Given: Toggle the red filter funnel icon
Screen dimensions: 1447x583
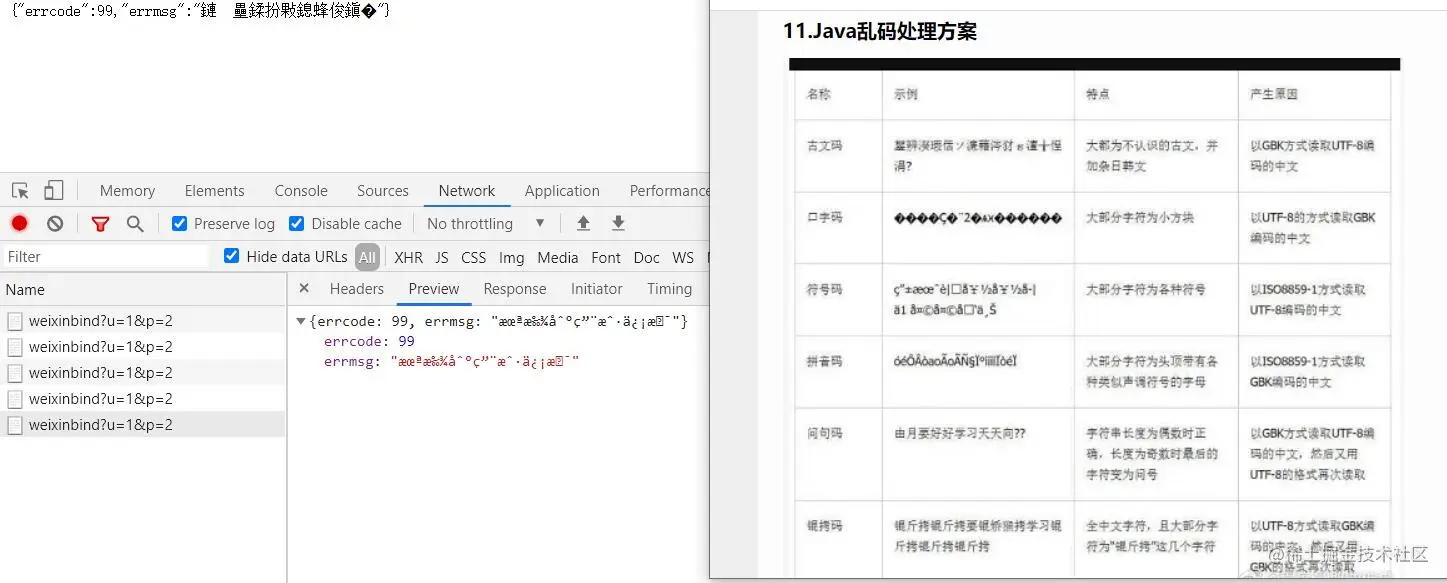Looking at the screenshot, I should (100, 223).
